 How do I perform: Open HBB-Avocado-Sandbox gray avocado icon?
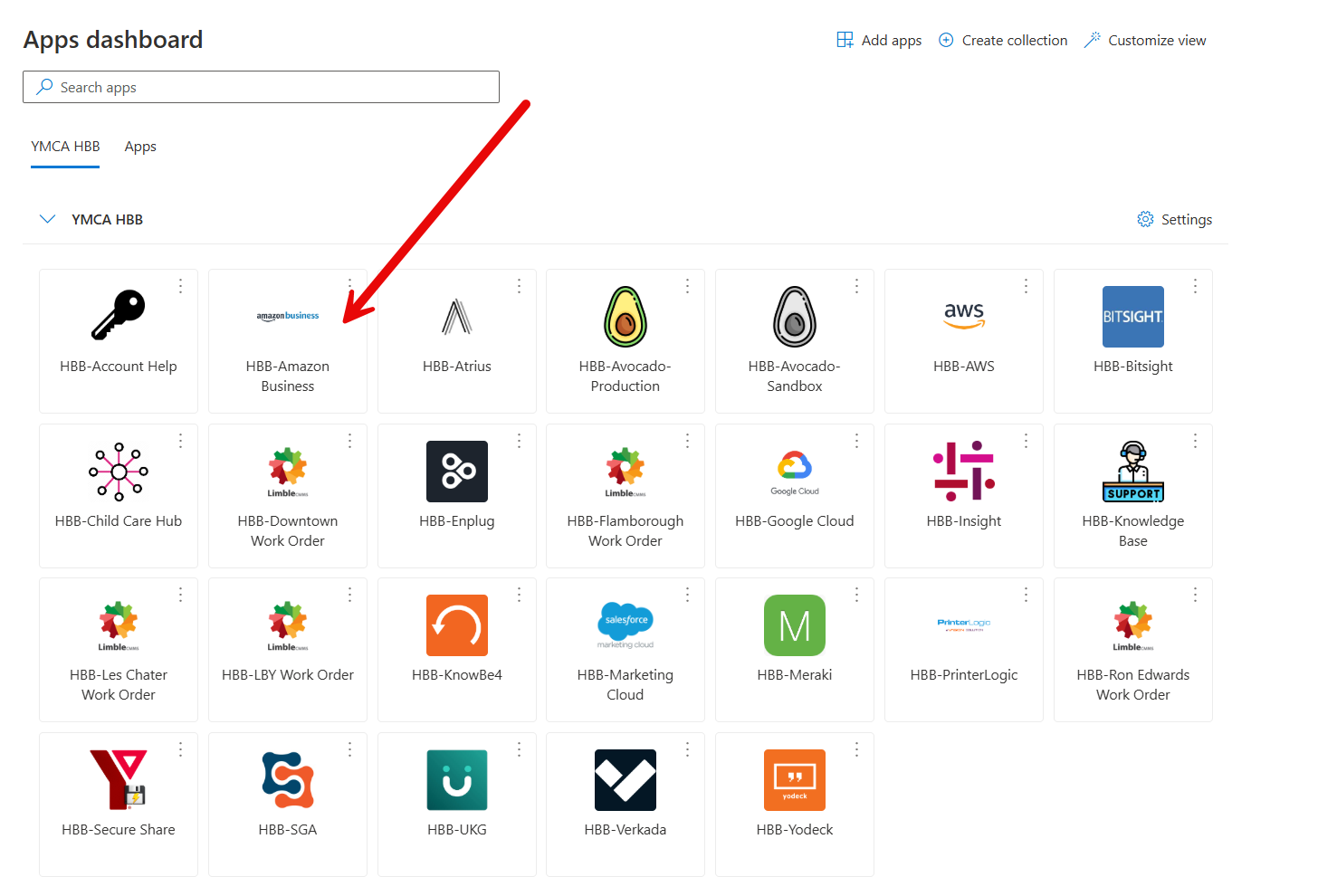(x=795, y=317)
